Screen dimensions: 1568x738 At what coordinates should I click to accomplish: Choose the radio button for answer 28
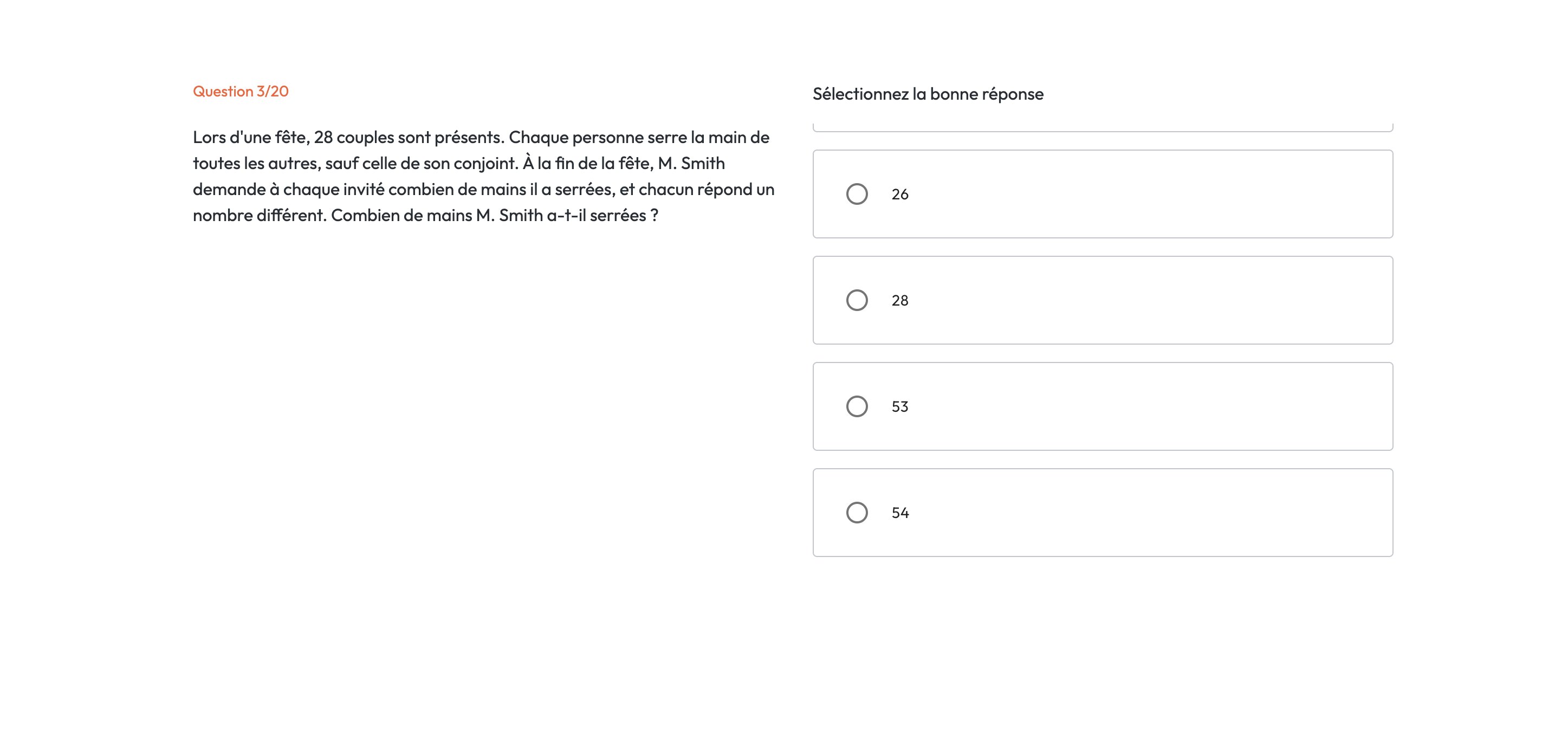click(857, 300)
